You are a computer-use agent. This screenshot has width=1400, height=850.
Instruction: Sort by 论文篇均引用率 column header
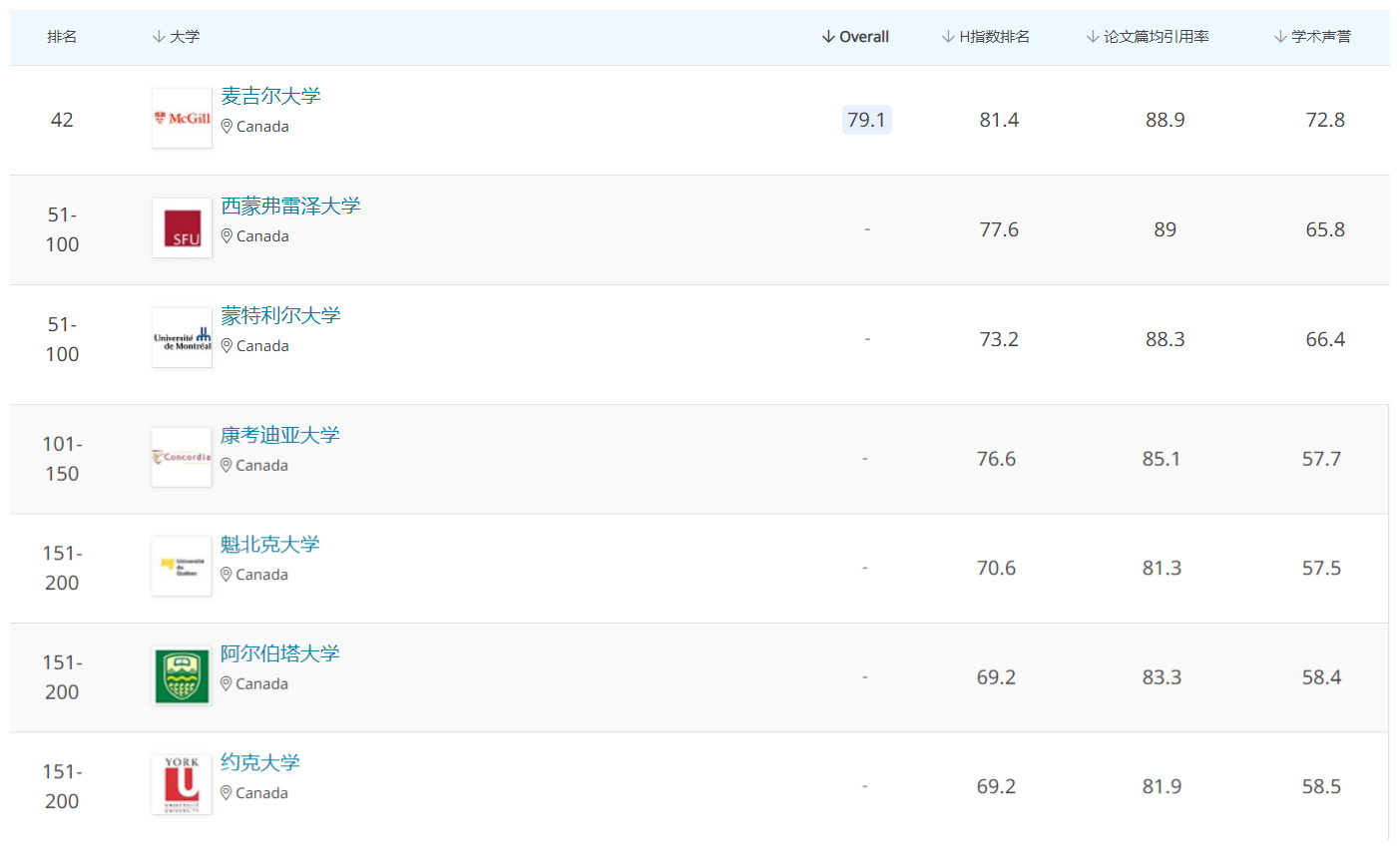coord(1148,37)
